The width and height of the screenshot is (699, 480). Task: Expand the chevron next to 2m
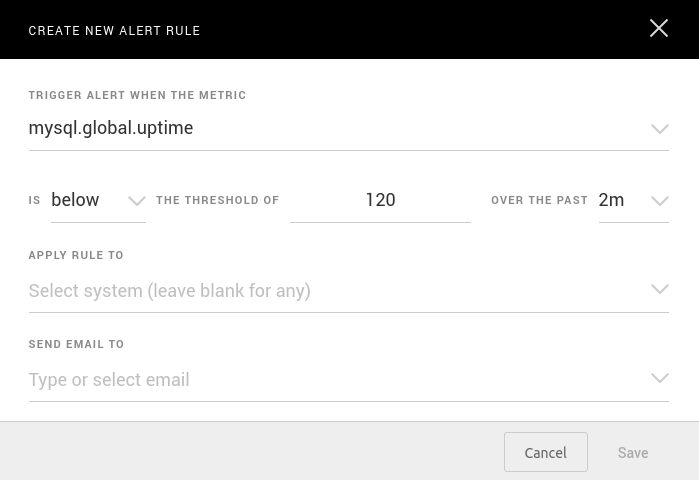(x=659, y=201)
